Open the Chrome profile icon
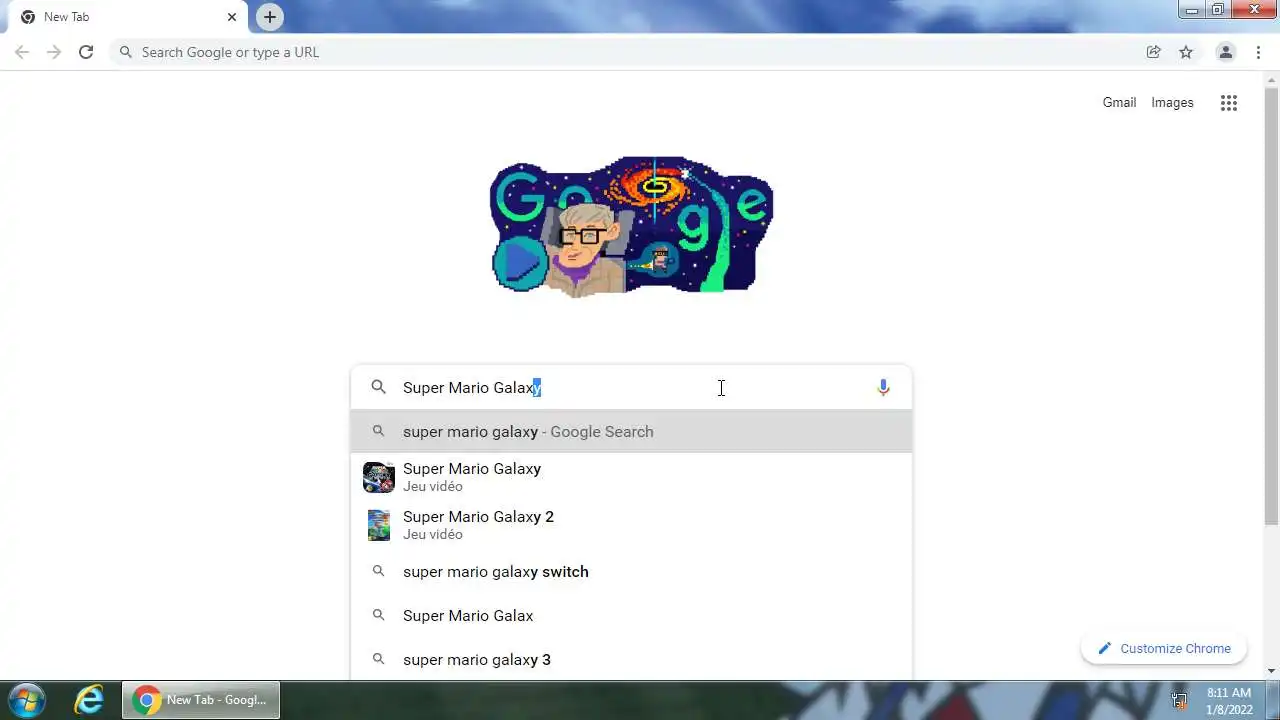Viewport: 1280px width, 720px height. tap(1225, 52)
